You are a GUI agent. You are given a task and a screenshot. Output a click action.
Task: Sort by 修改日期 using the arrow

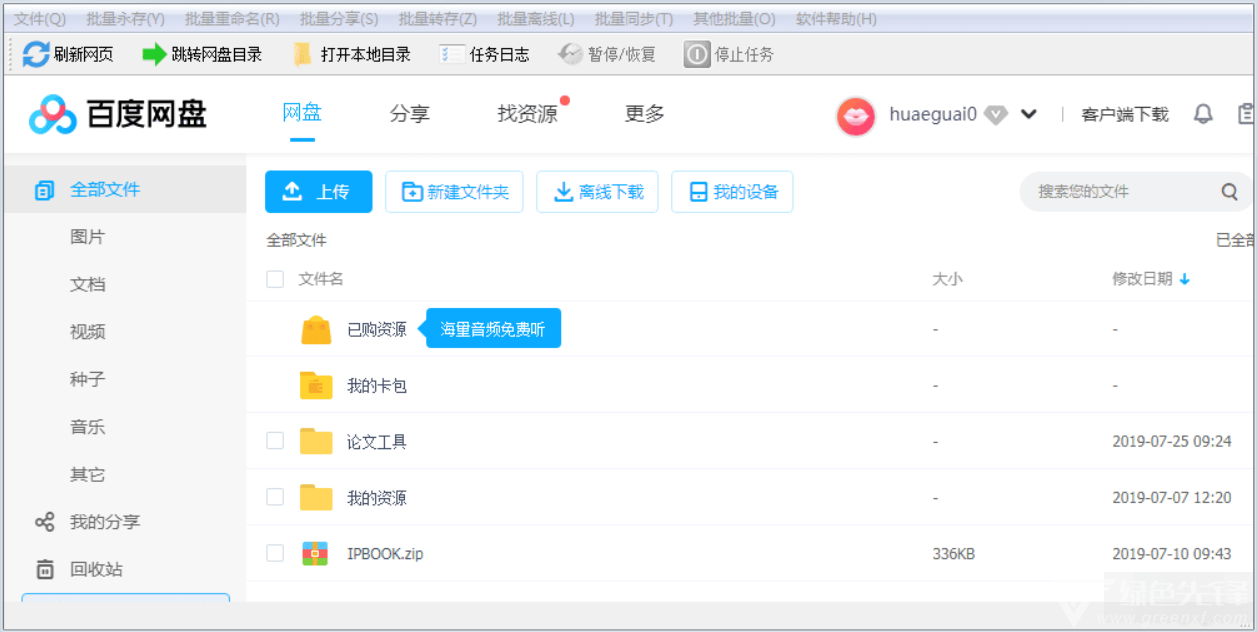1185,280
